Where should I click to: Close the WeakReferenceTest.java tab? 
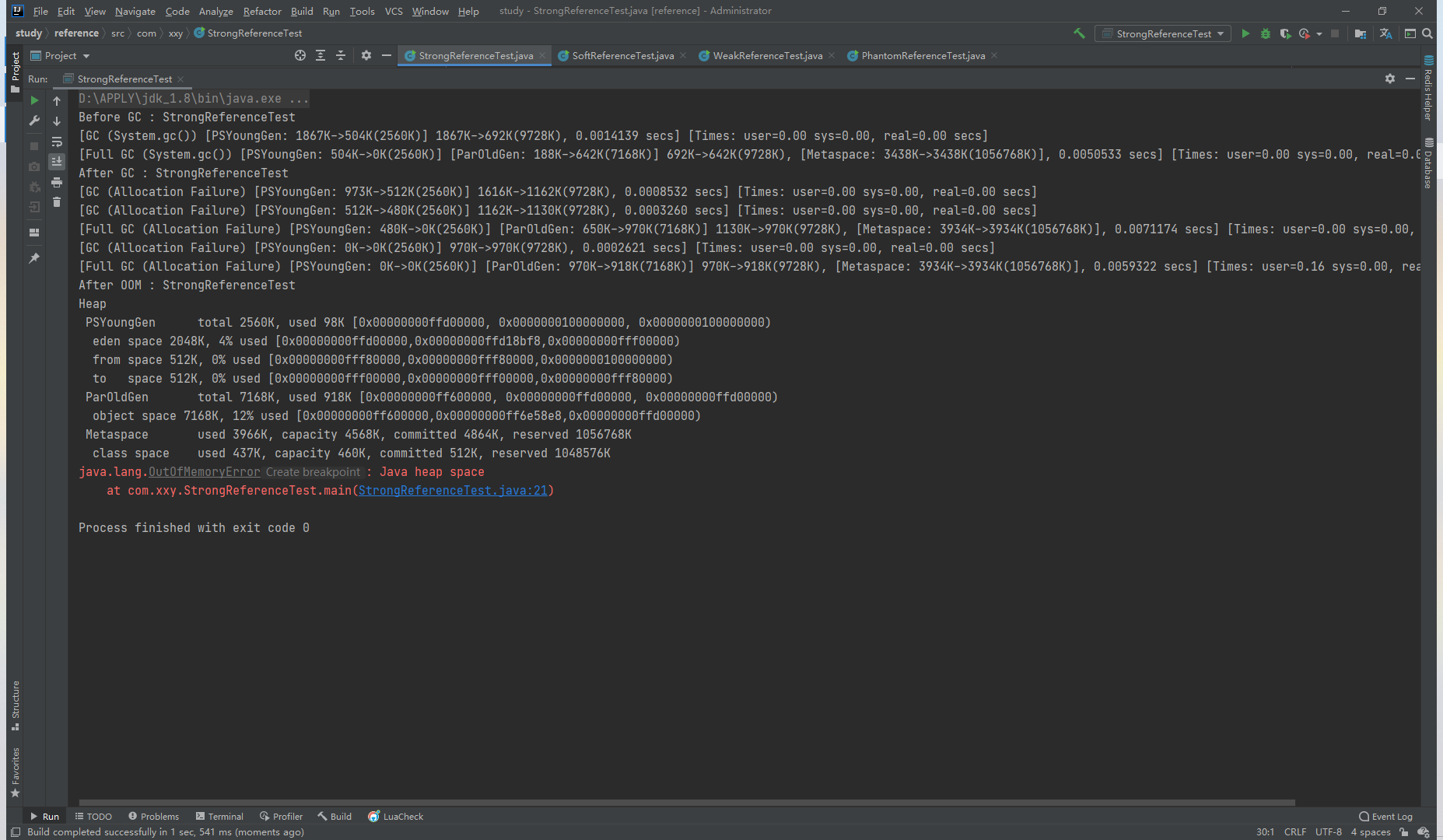[x=832, y=55]
